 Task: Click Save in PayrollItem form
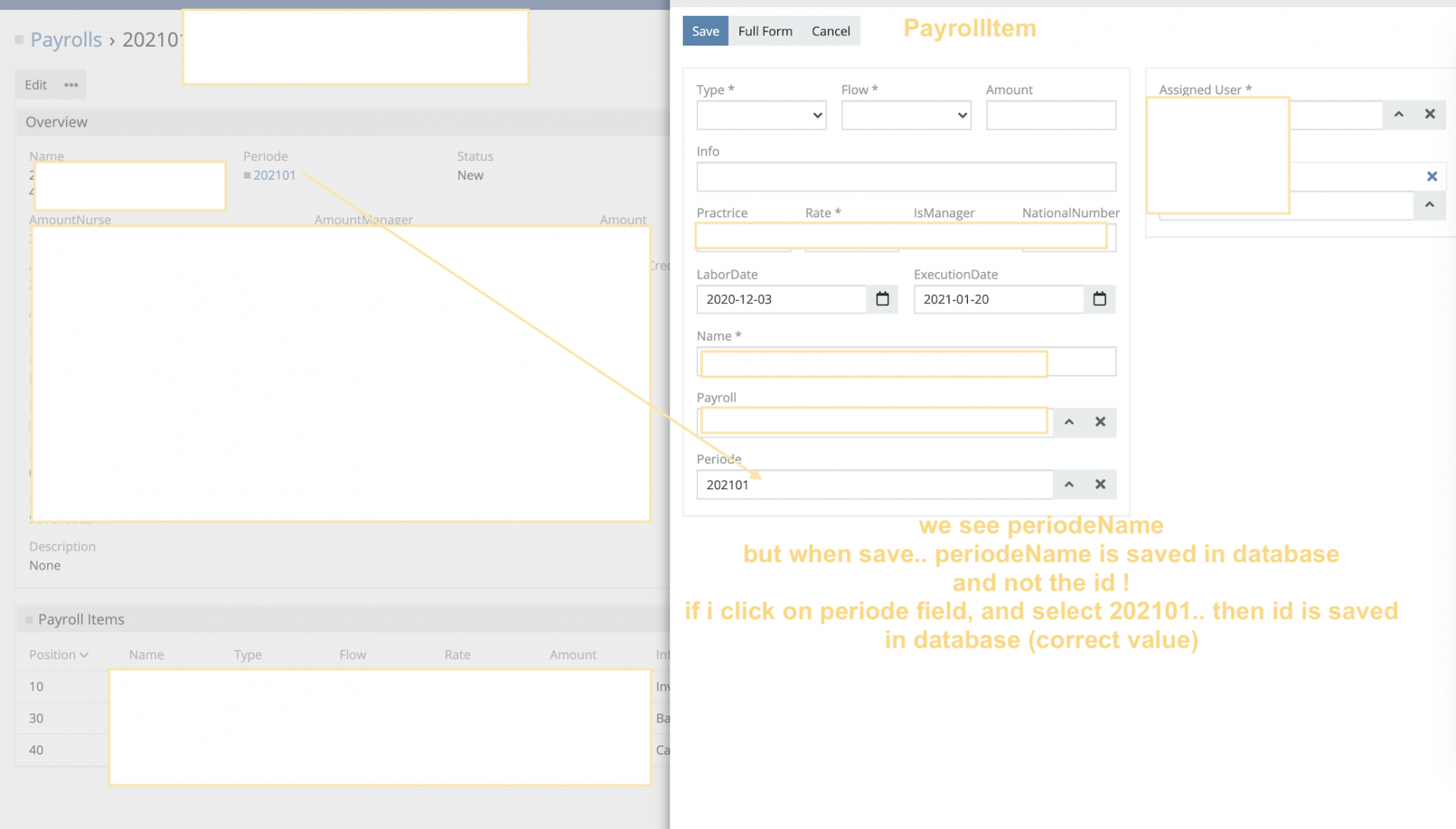click(704, 31)
